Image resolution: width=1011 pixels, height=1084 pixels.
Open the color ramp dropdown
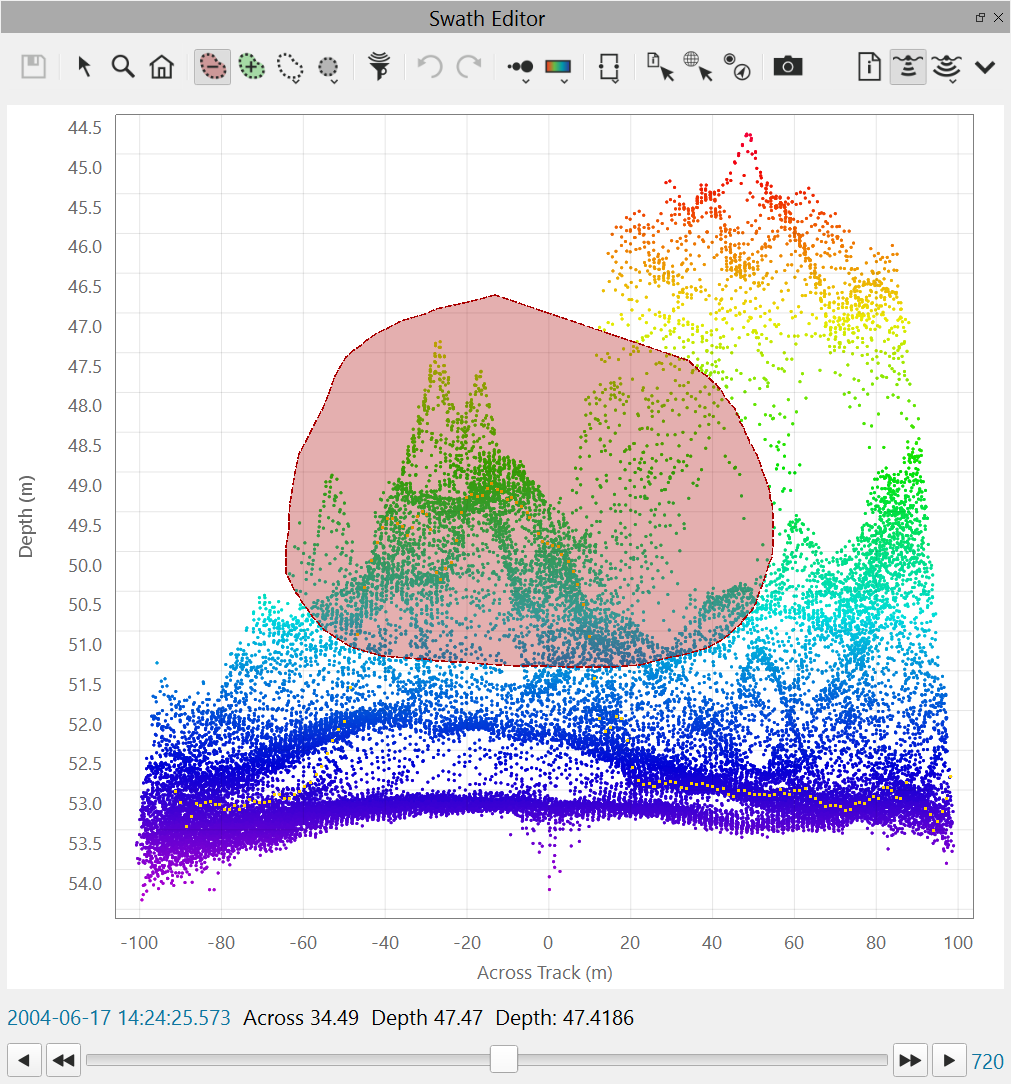(x=558, y=68)
